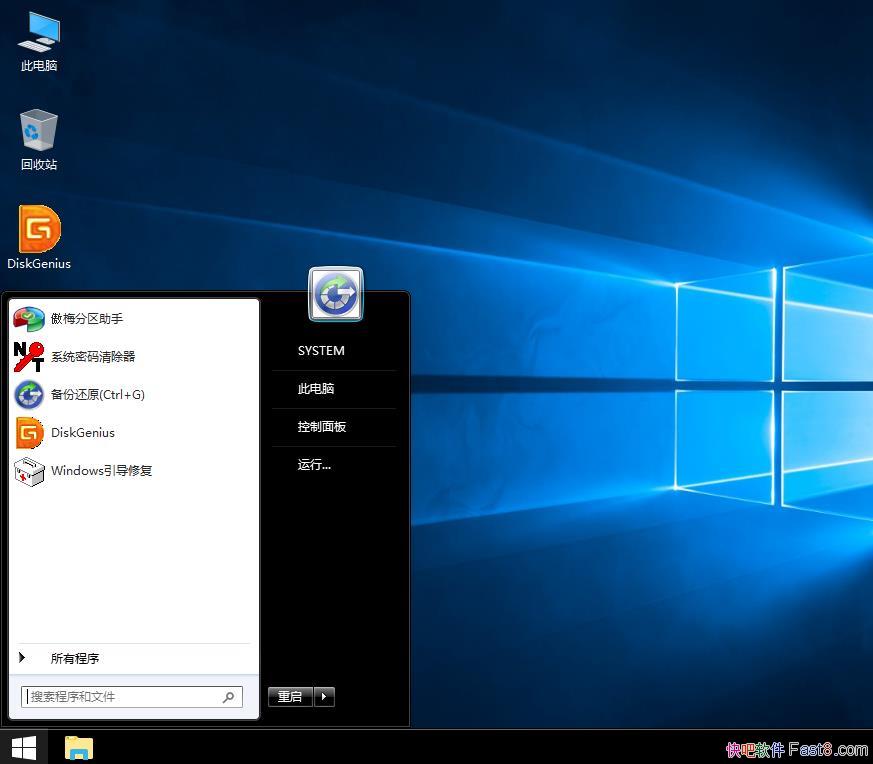Image resolution: width=873 pixels, height=764 pixels.
Task: Expand the 所有程序 All Programs list
Action: (75, 658)
